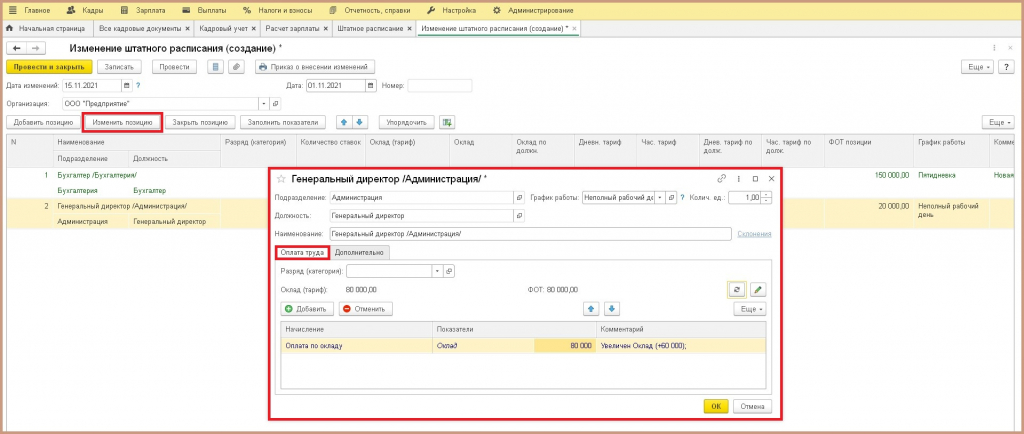The image size is (1024, 434).
Task: Select the Оплата по окладу accrual row
Action: click(x=523, y=346)
